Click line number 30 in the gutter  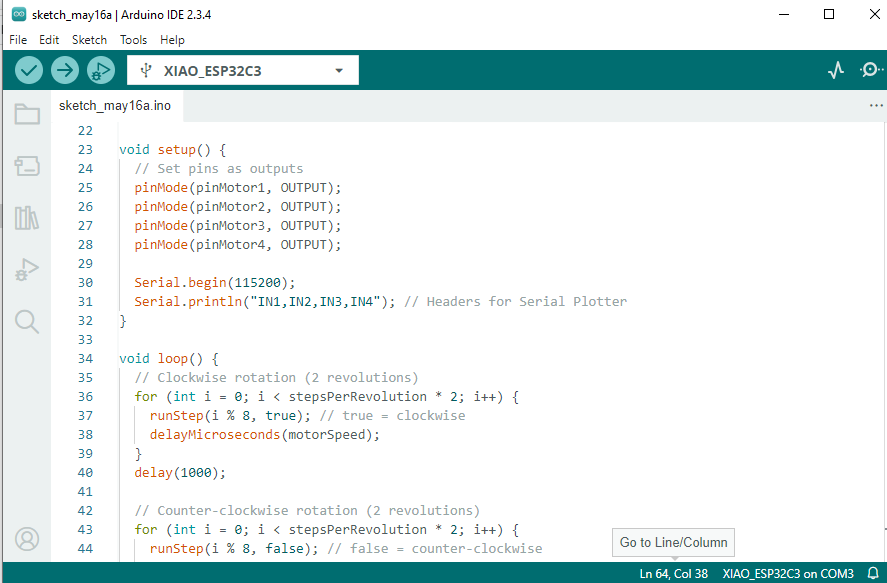tap(85, 283)
